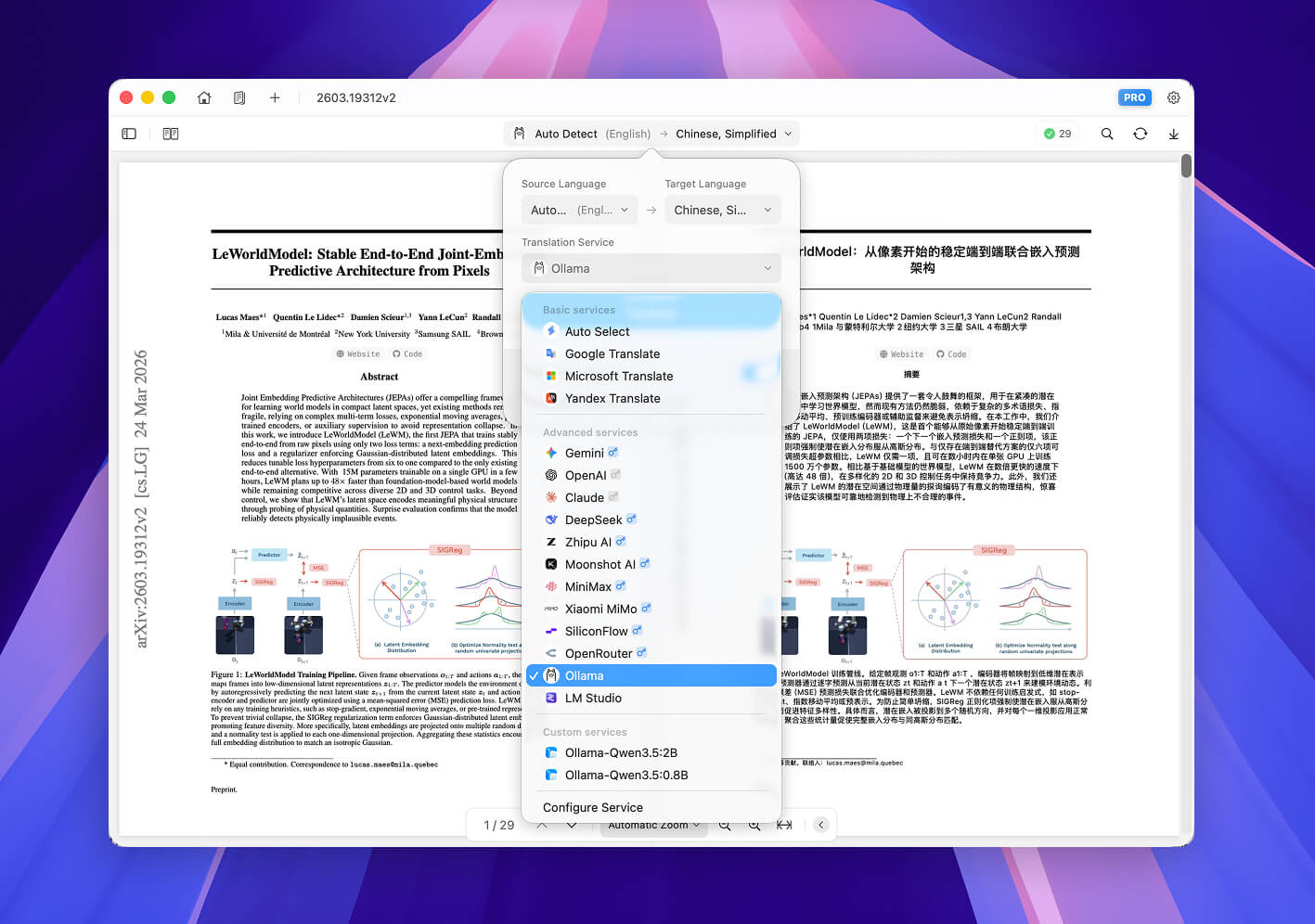Select Claude translation service
This screenshot has height=924, width=1315.
pos(651,497)
